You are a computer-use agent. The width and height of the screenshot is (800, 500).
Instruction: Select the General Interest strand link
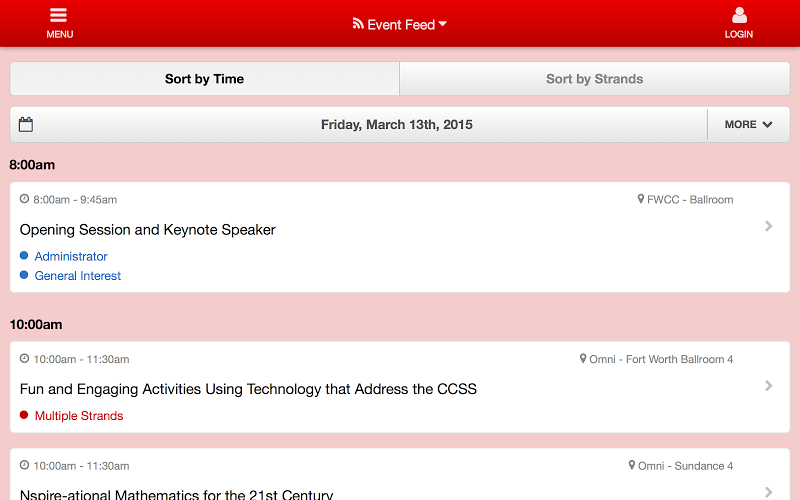(78, 276)
